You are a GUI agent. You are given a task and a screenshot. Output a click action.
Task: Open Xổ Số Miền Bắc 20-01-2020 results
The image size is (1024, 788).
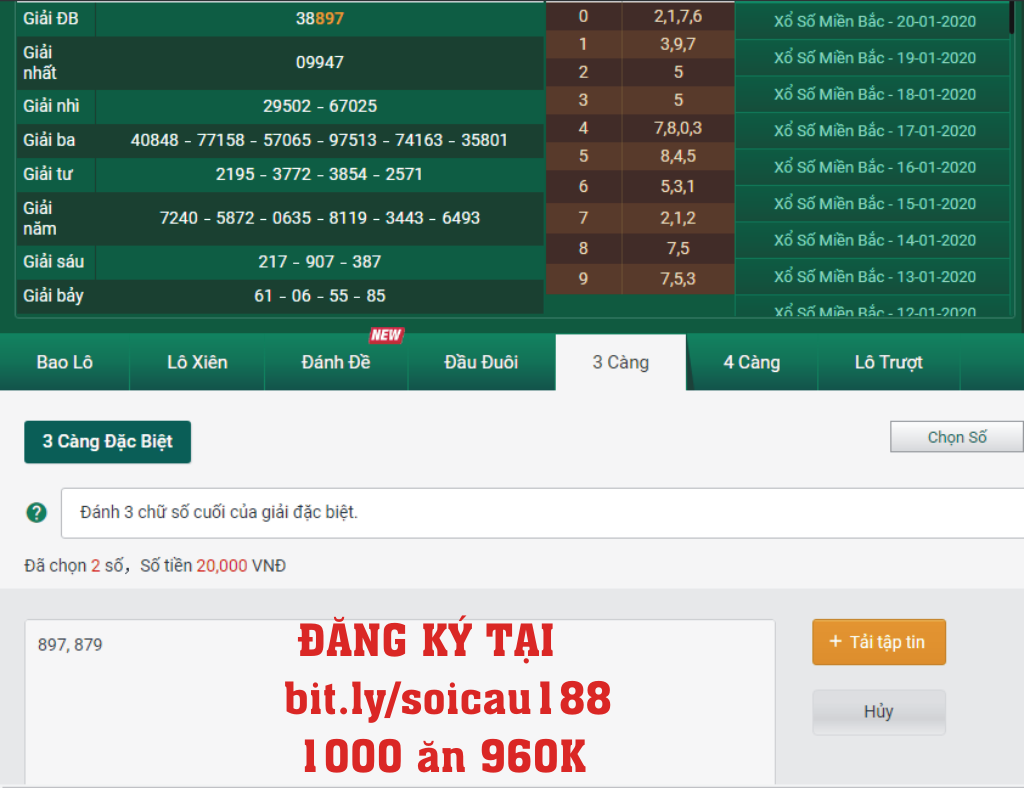point(874,21)
